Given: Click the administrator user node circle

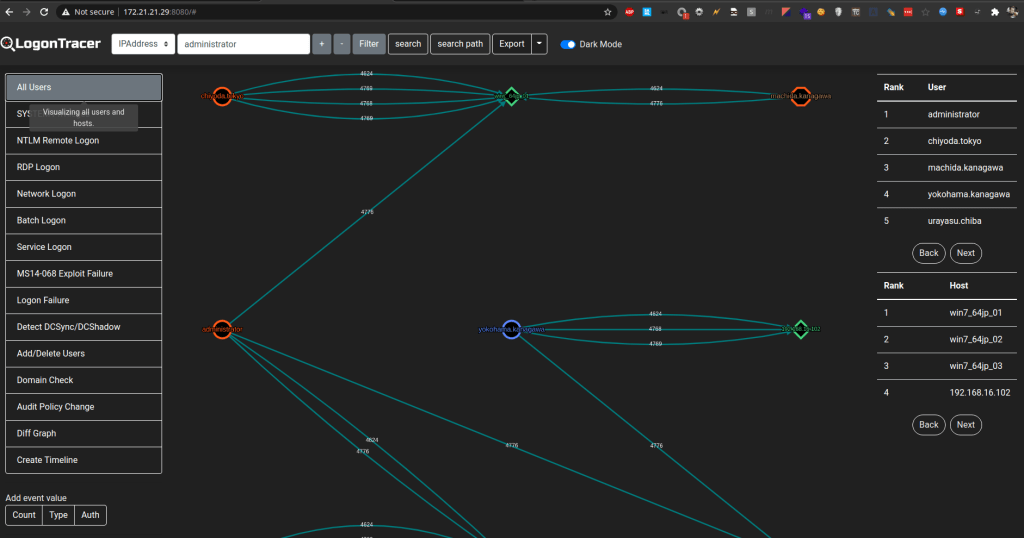Looking at the screenshot, I should (x=222, y=329).
